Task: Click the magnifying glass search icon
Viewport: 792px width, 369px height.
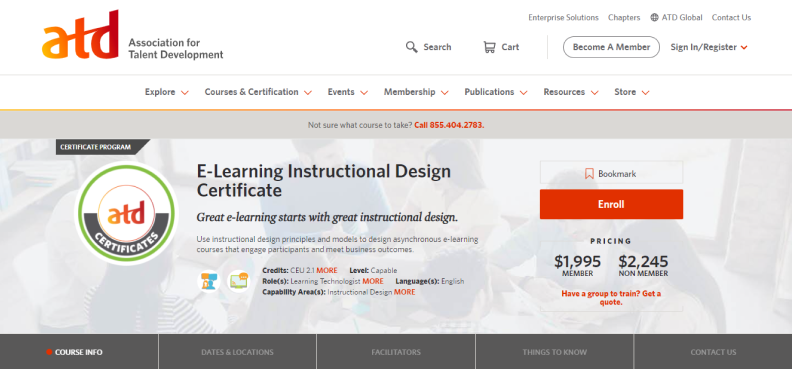Action: 412,47
